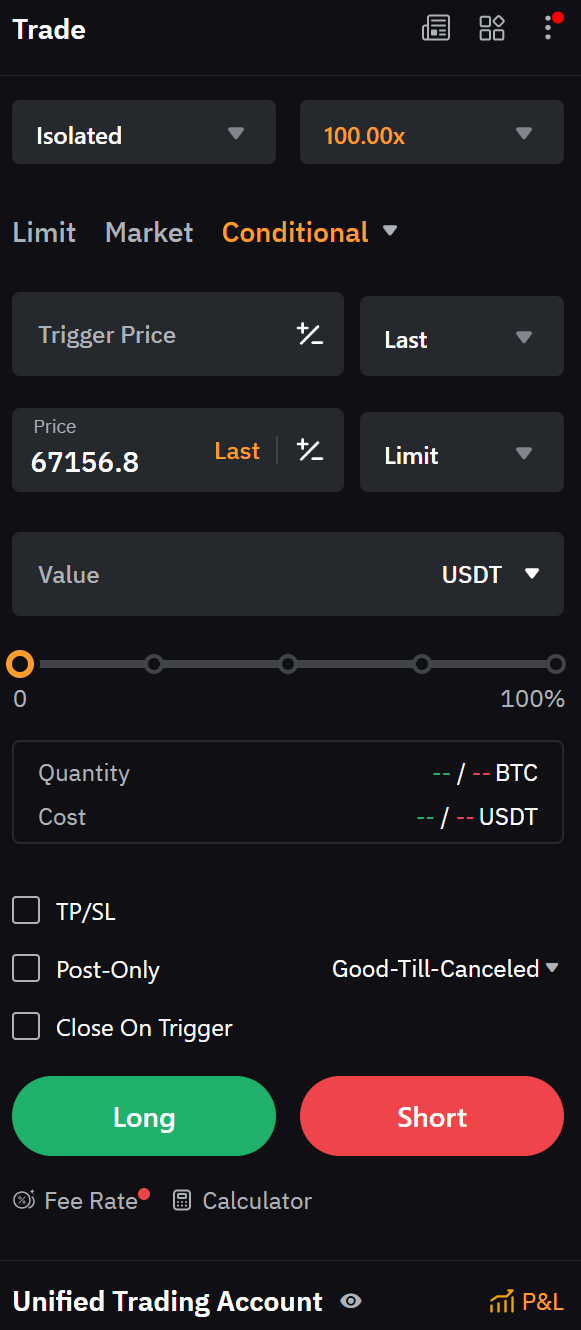This screenshot has height=1330, width=581.
Task: Switch to the Market order tab
Action: tap(148, 232)
